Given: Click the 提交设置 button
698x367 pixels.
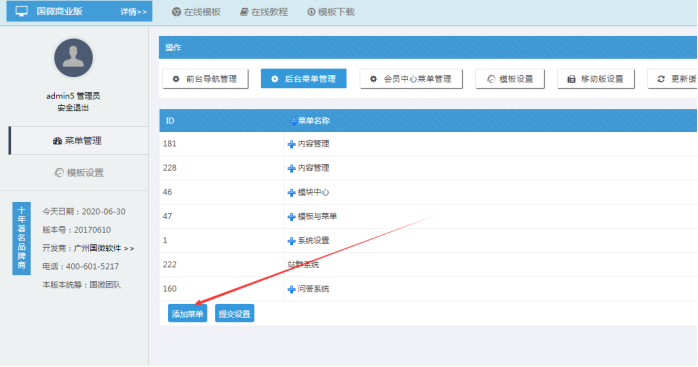Looking at the screenshot, I should [235, 314].
